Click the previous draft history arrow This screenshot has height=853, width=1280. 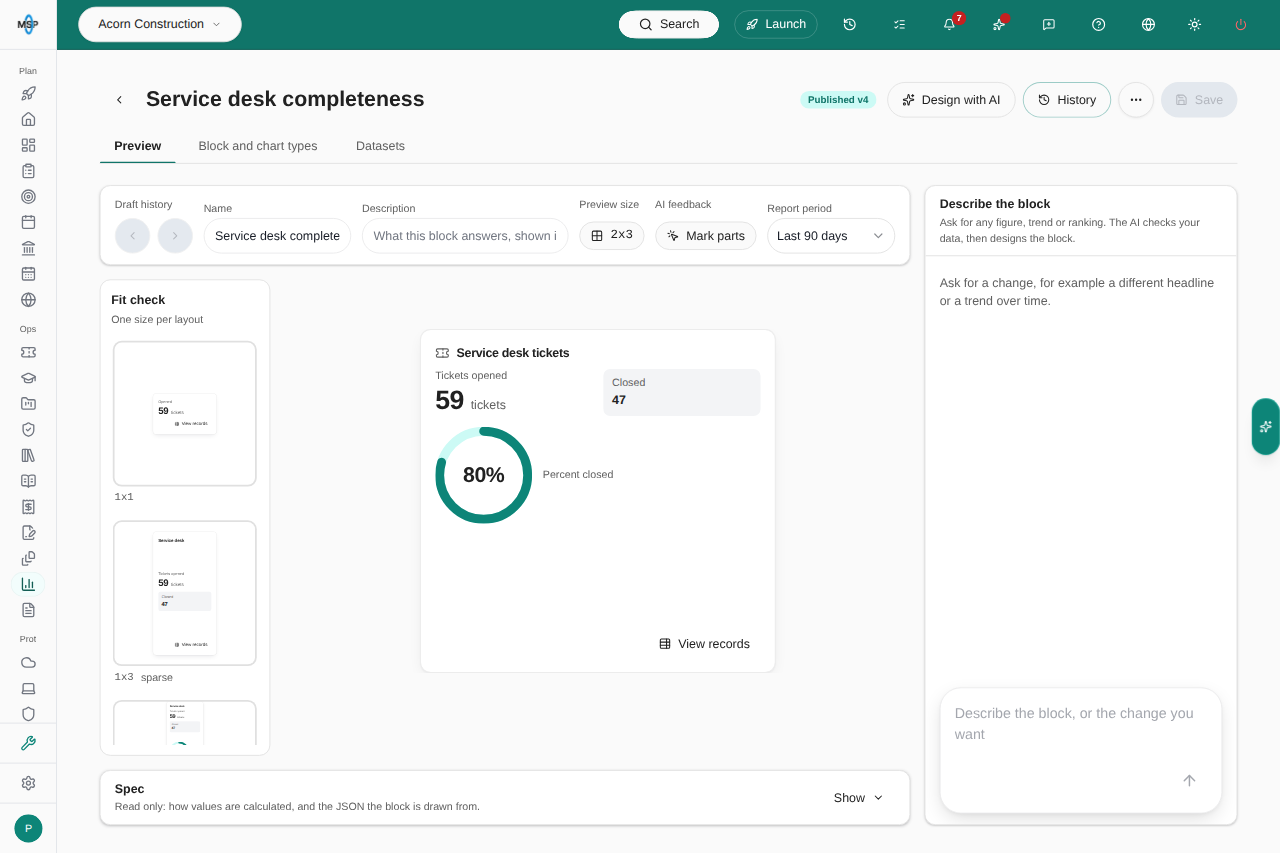(x=132, y=235)
